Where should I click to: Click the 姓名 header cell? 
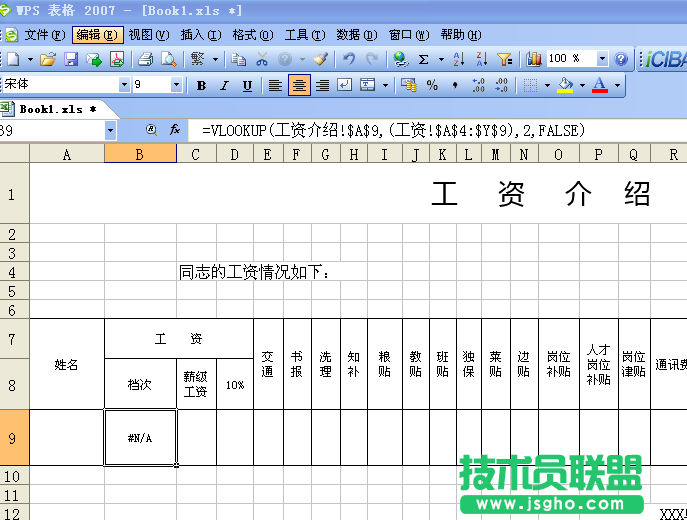[67, 364]
